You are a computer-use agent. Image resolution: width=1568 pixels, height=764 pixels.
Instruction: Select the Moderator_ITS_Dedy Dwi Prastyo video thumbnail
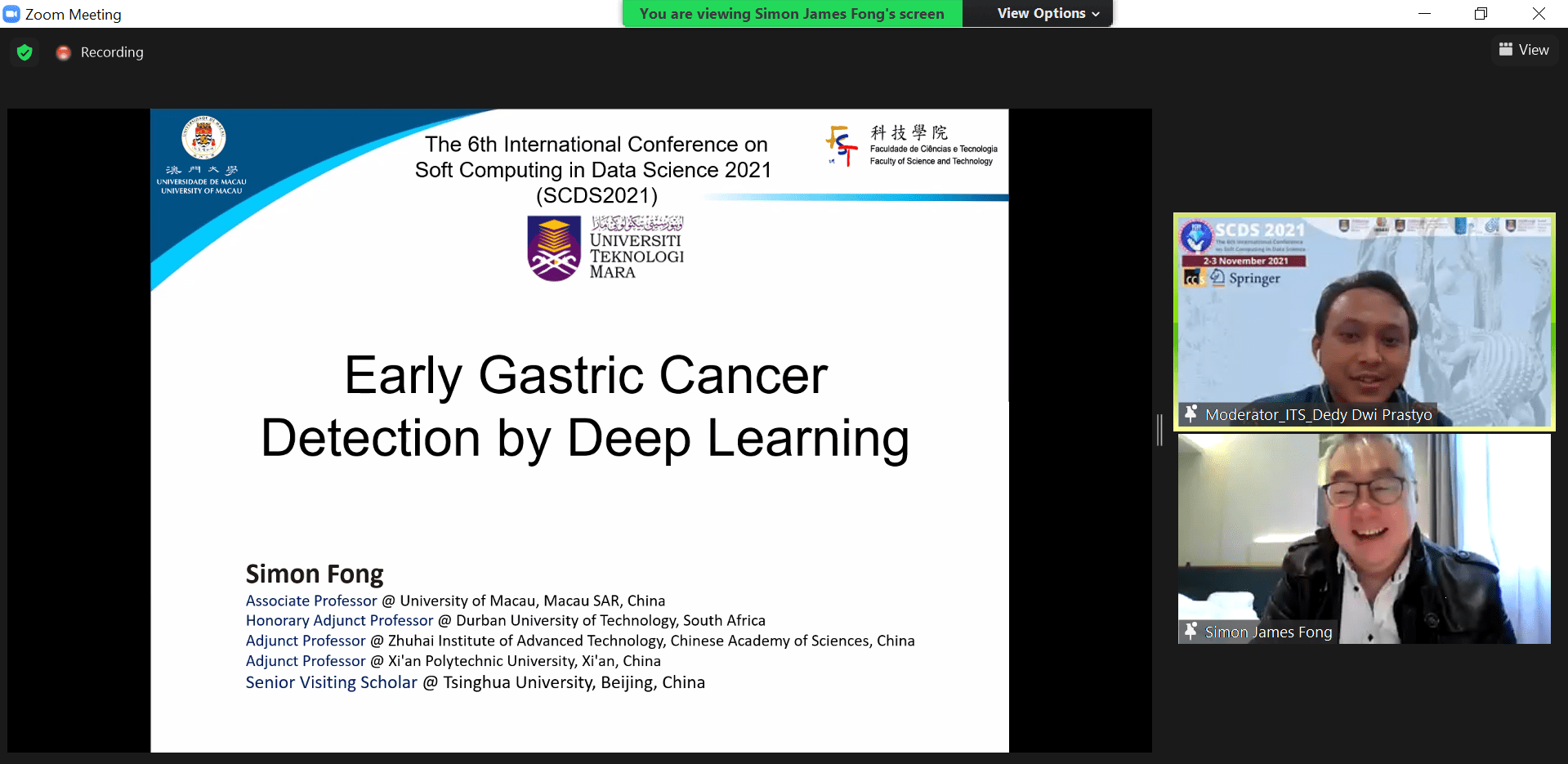(x=1364, y=320)
